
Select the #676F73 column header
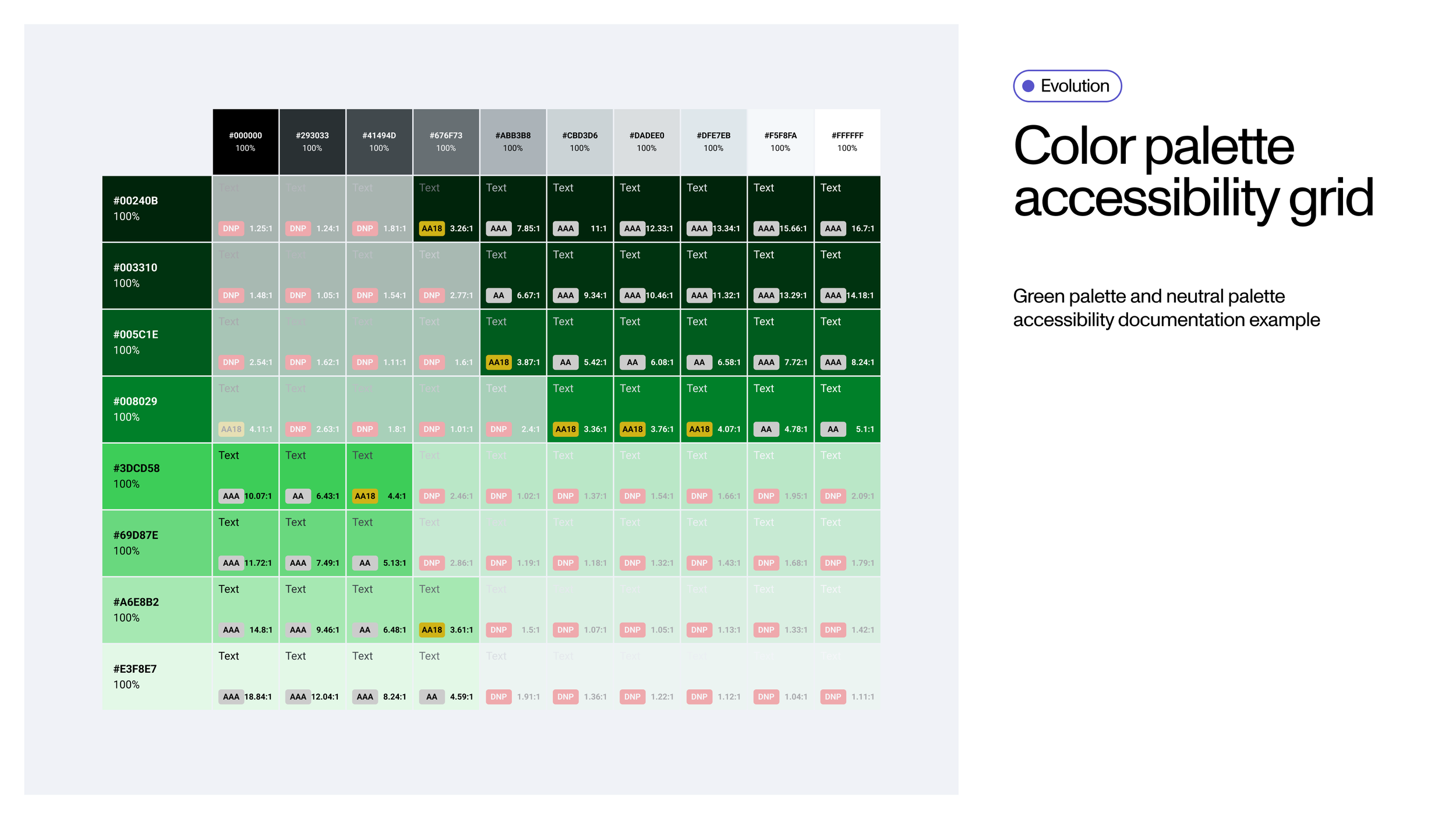click(x=446, y=142)
